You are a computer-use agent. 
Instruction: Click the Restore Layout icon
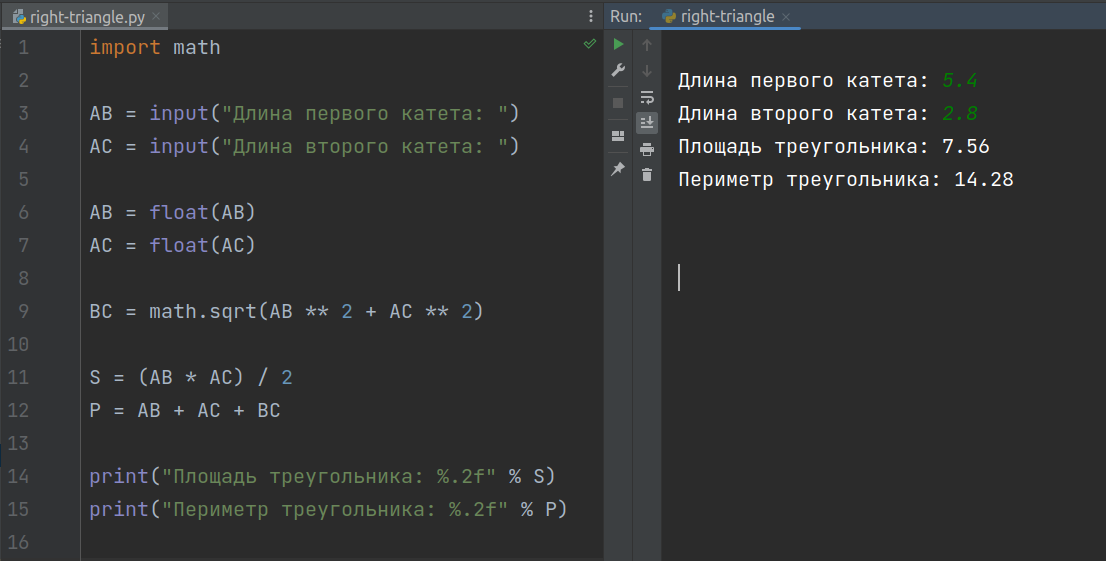[618, 135]
